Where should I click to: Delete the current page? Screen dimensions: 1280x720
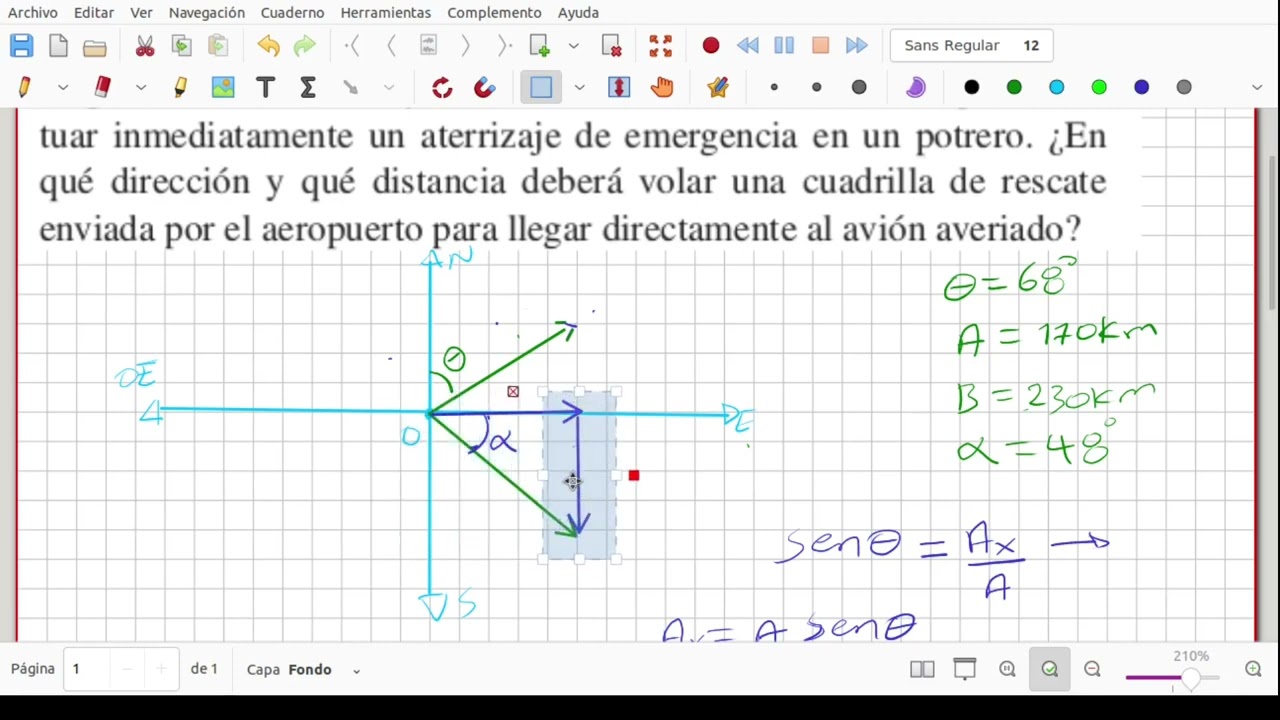(x=612, y=45)
